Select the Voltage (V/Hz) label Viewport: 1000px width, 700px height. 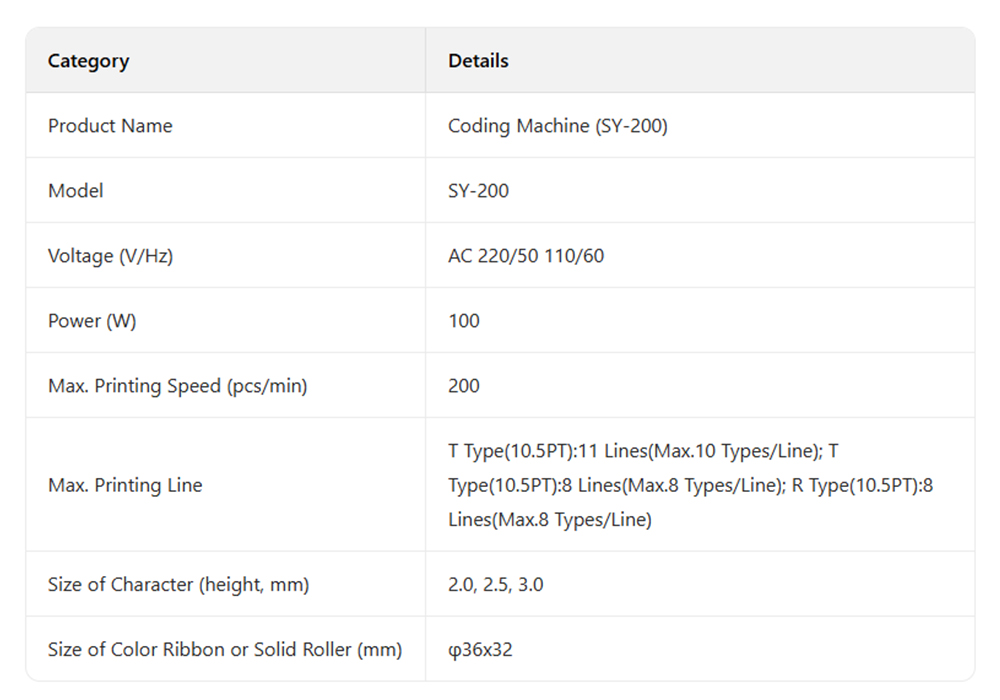pyautogui.click(x=110, y=256)
